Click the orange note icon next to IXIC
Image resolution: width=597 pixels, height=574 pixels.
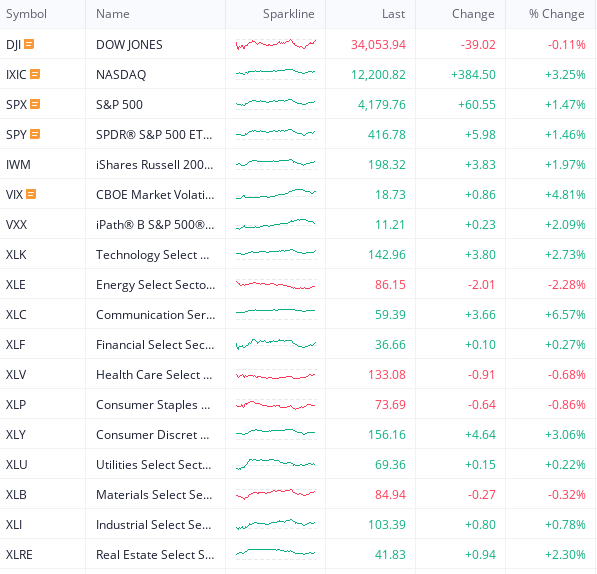35,74
